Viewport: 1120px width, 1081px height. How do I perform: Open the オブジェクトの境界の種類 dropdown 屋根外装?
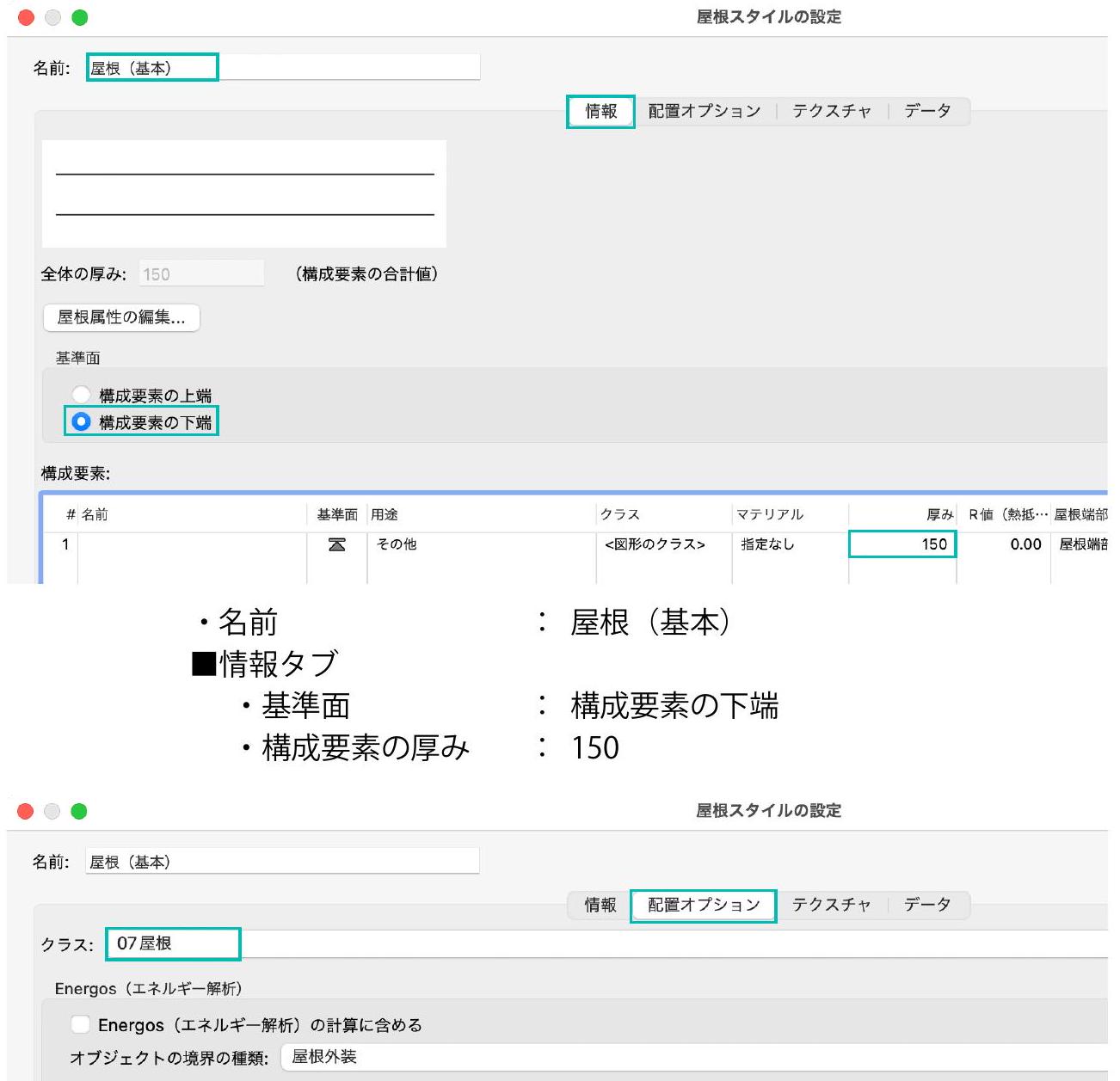point(695,1057)
